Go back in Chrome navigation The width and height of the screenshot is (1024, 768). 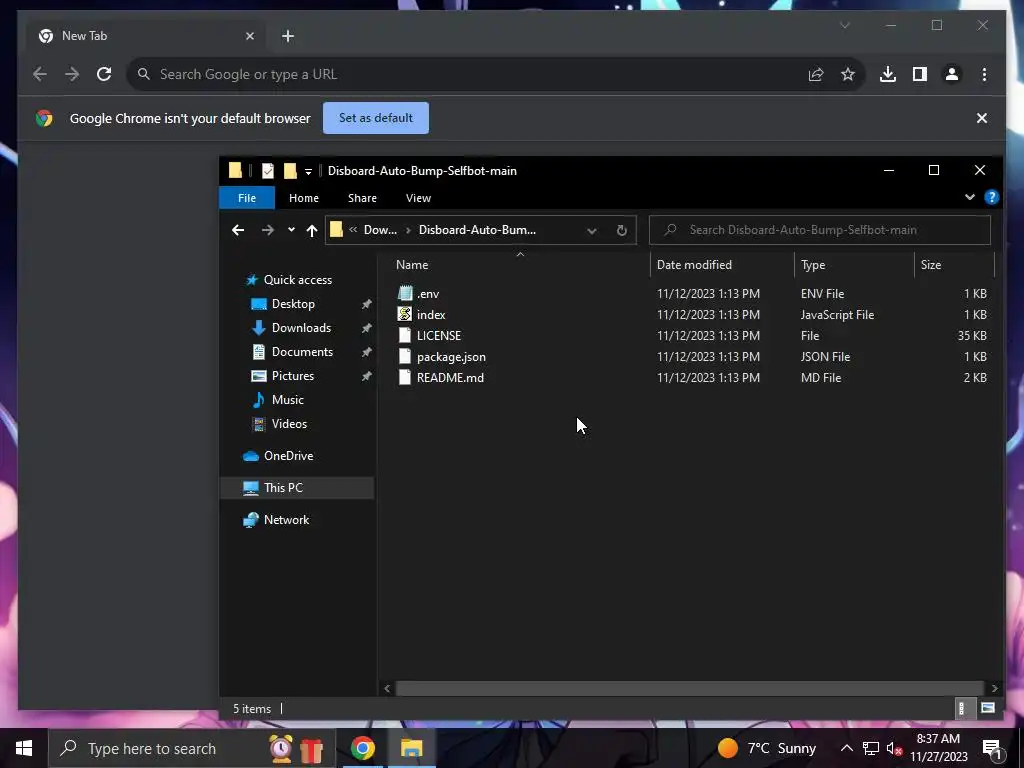click(x=40, y=74)
